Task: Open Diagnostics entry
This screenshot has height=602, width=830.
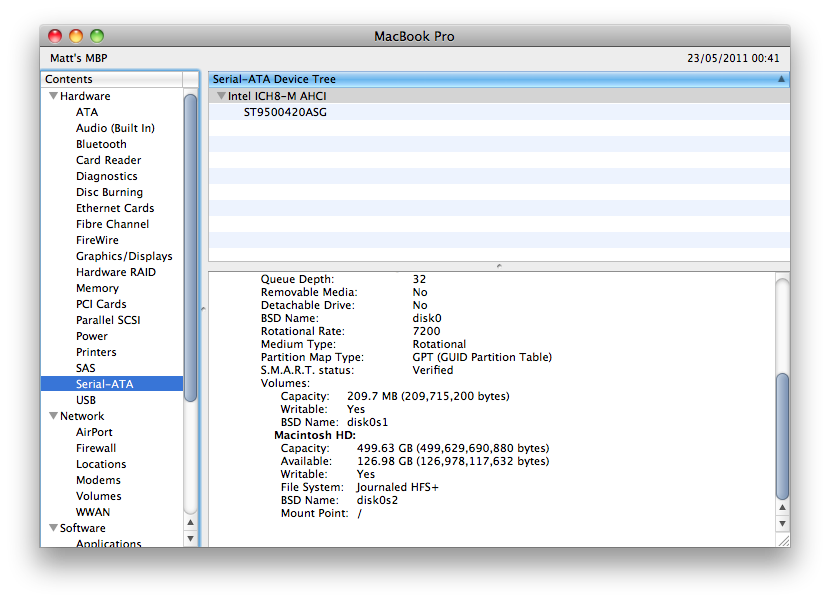Action: tap(106, 176)
